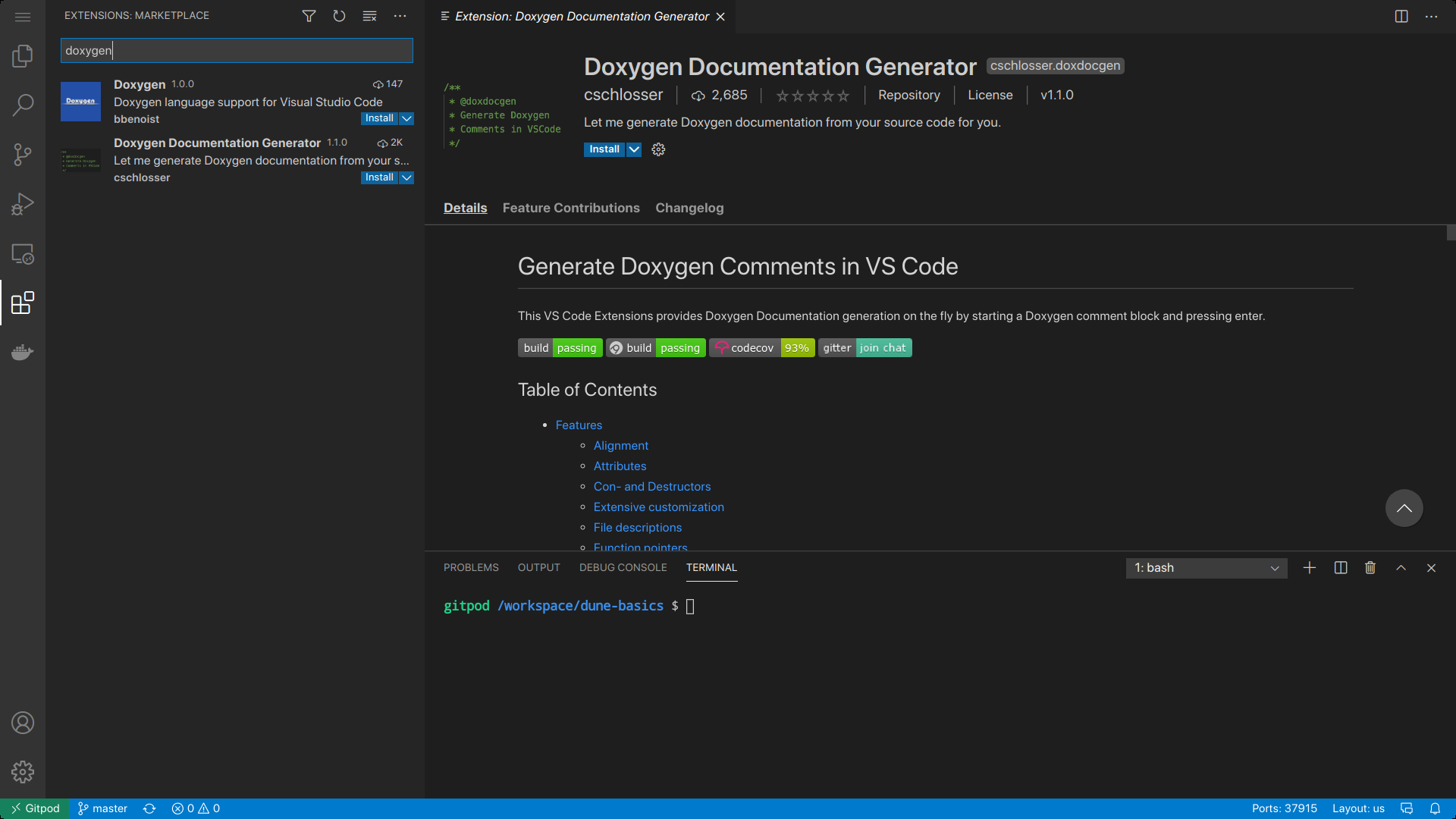Open the Install dropdown for Doxygen extension
The width and height of the screenshot is (1456, 819).
[406, 118]
